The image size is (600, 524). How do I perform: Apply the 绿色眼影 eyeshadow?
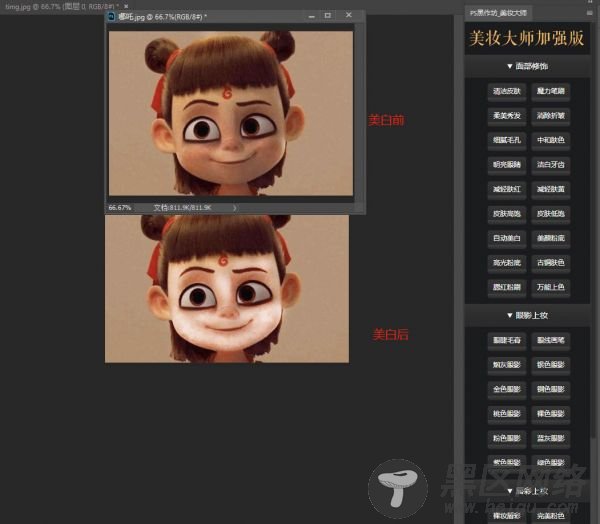coord(551,462)
